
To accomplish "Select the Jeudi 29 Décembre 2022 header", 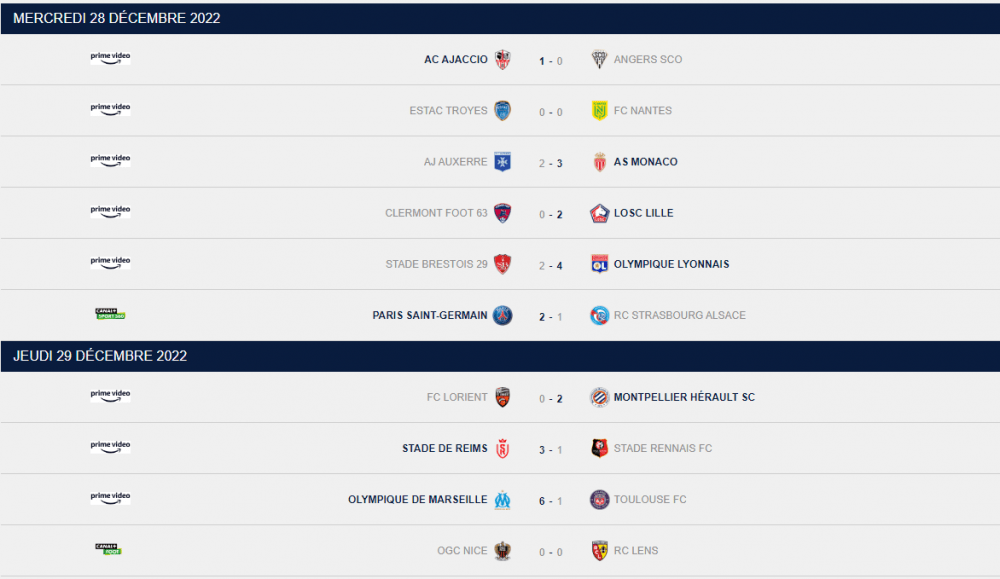I will 500,356.
